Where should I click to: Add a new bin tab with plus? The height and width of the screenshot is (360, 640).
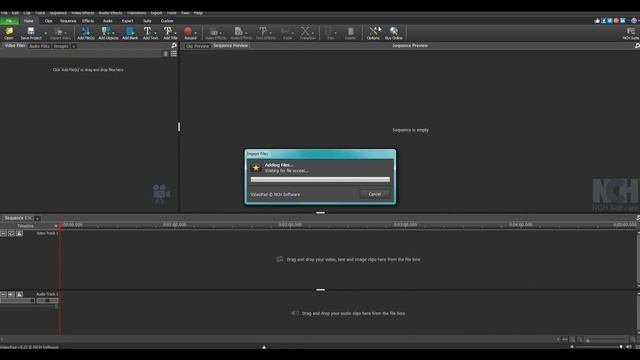(74, 46)
